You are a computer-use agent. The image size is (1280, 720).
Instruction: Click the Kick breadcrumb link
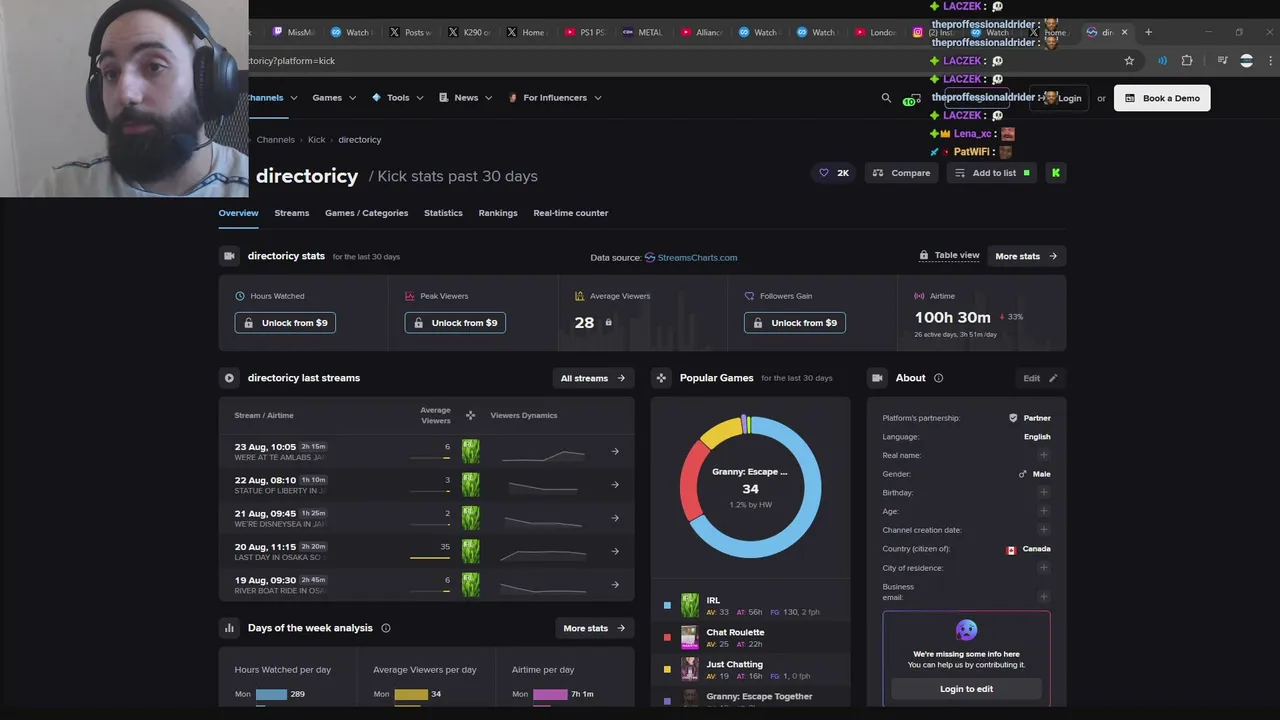[317, 140]
